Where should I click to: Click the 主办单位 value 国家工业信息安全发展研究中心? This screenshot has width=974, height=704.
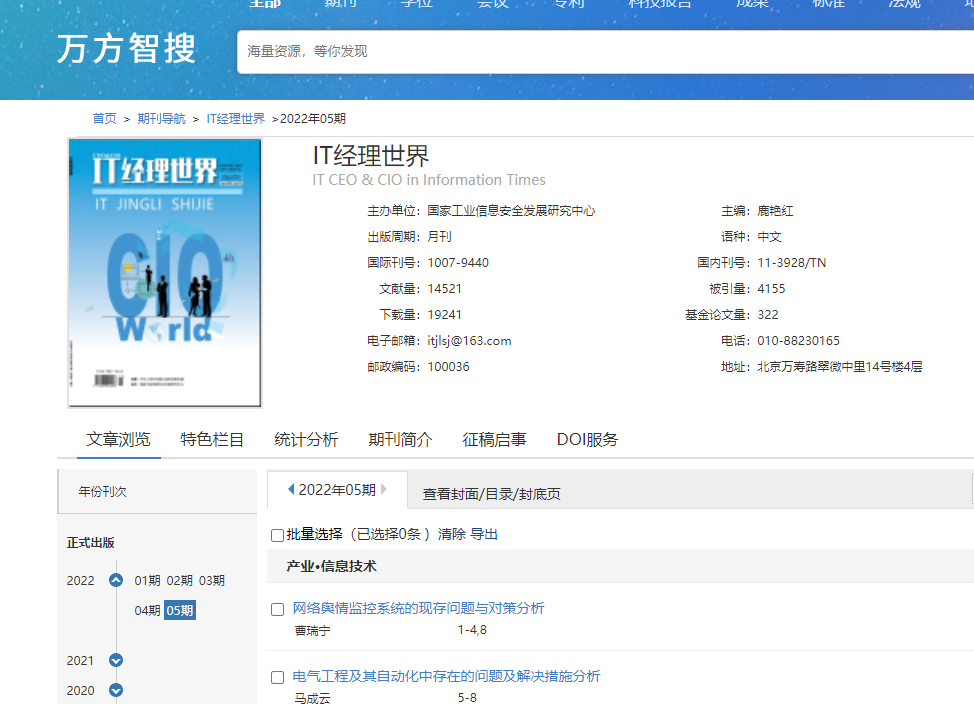click(x=511, y=211)
